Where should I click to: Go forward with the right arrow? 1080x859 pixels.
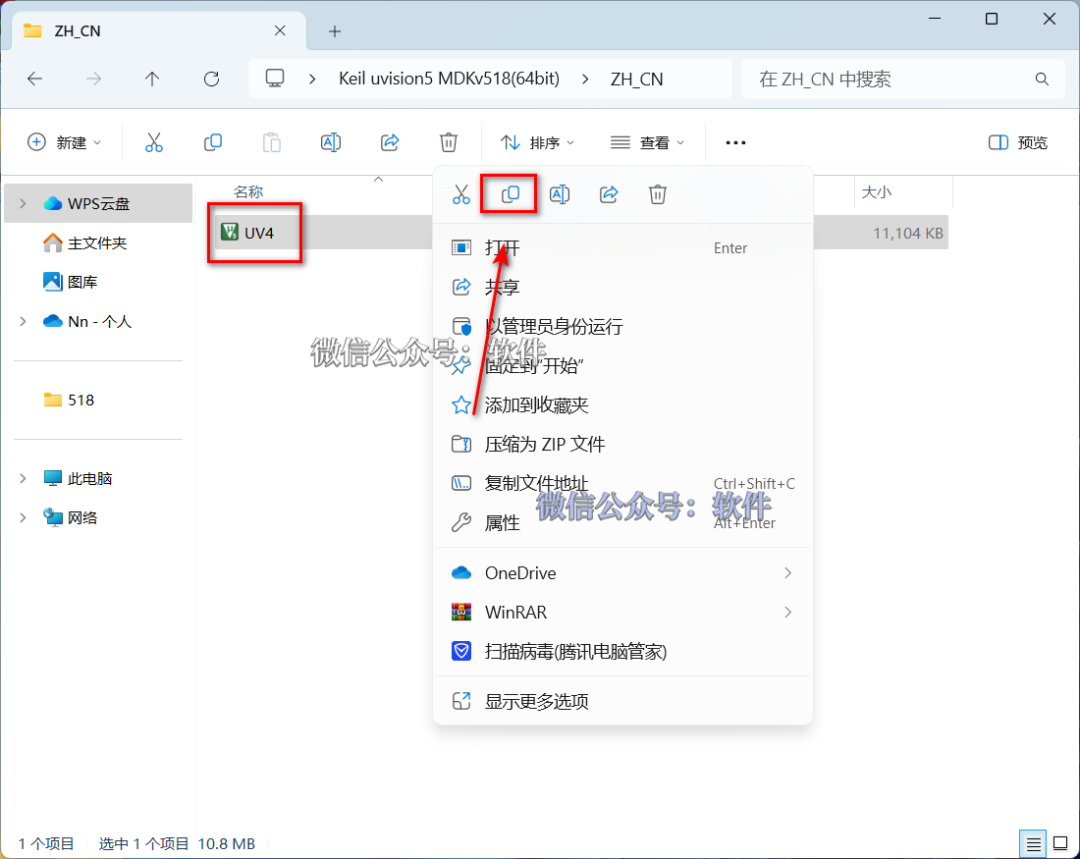[94, 79]
